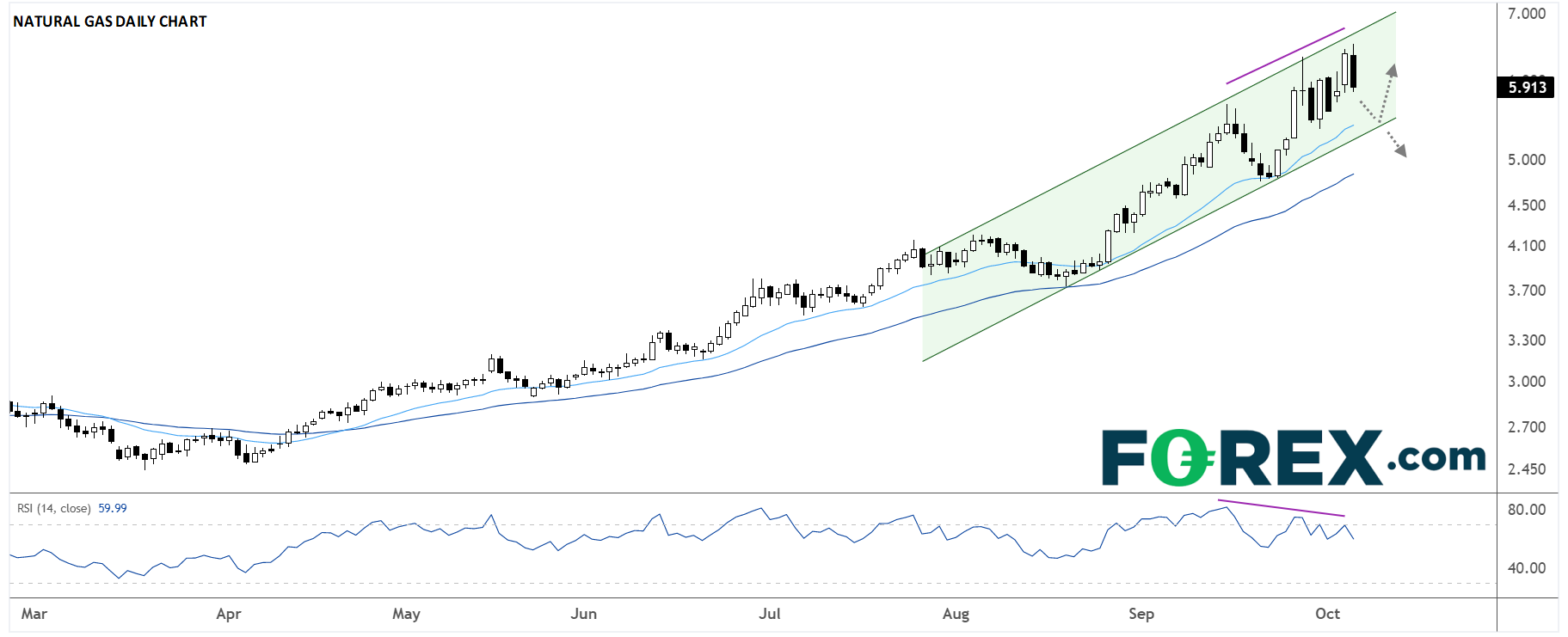1568x637 pixels.
Task: Click the 3.700 price axis label
Action: 1527,291
